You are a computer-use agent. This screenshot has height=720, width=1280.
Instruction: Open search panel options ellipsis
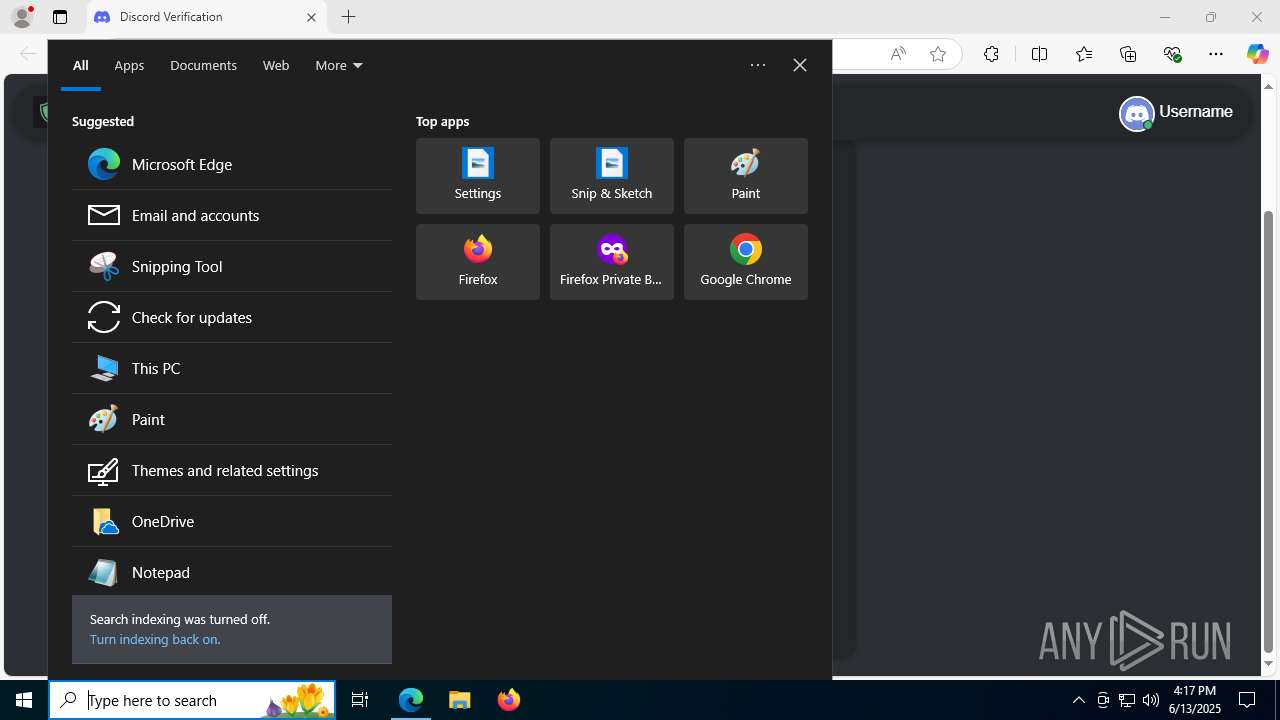758,65
